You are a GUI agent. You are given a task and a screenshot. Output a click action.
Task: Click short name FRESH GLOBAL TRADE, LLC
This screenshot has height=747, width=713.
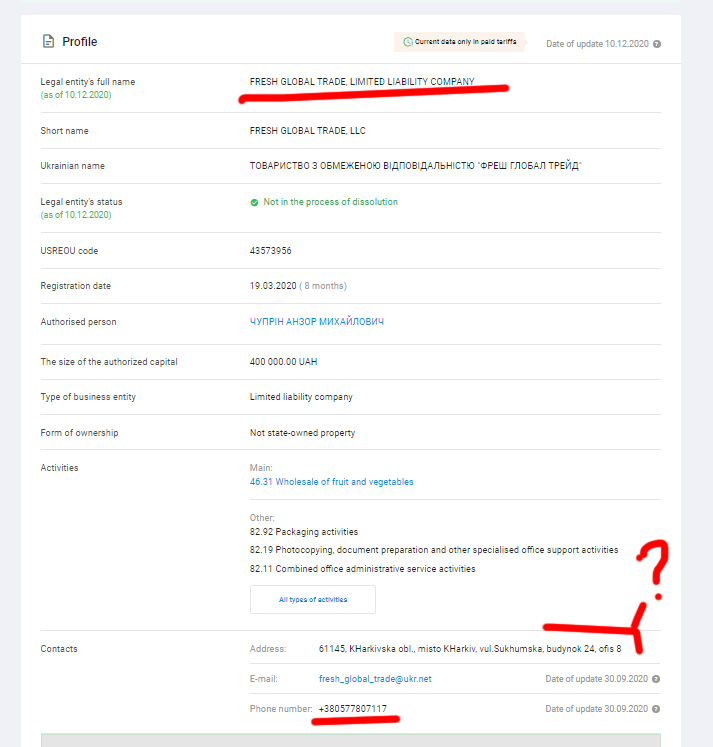(308, 131)
